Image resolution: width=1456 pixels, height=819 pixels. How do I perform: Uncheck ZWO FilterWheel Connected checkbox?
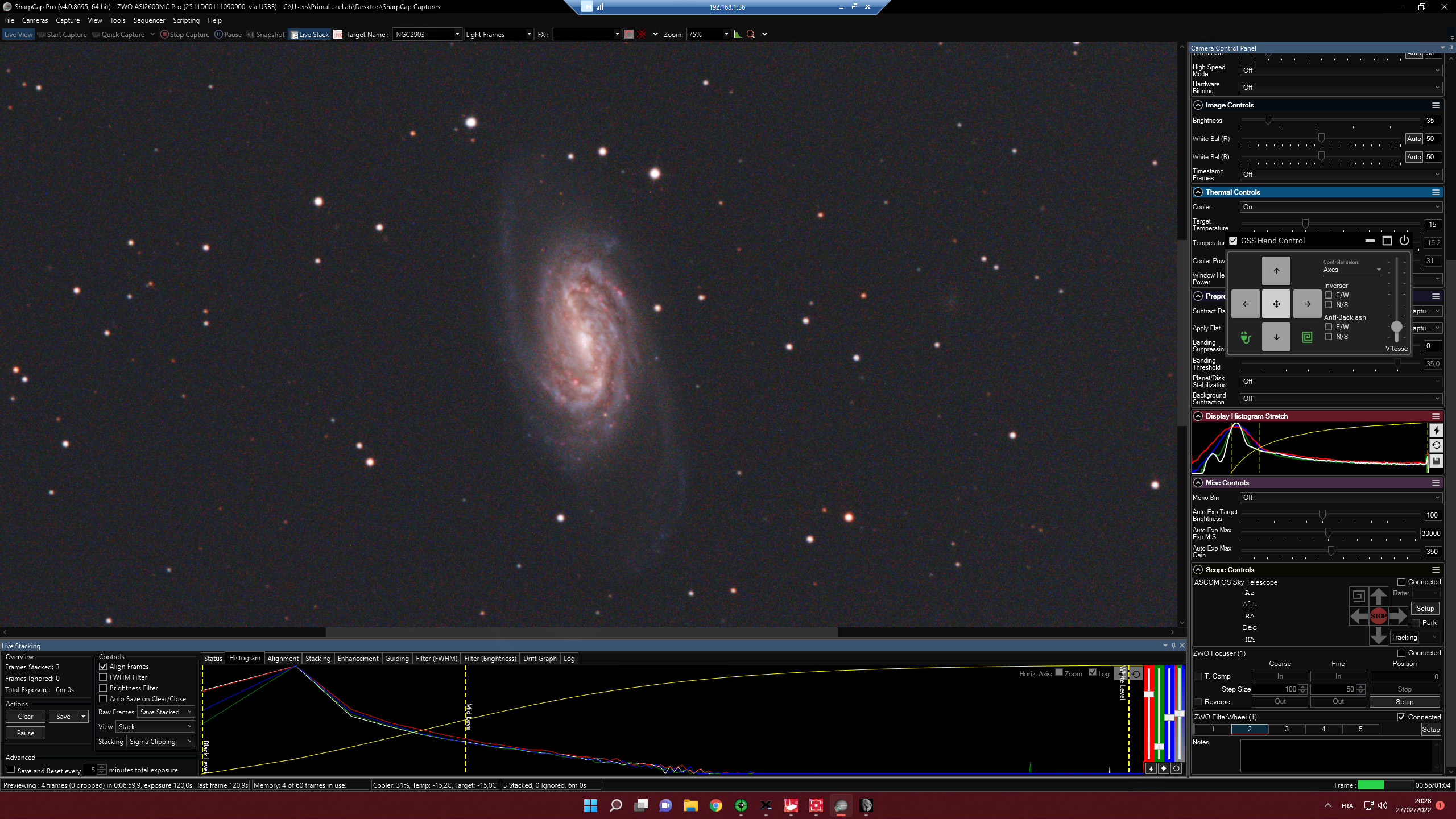1401,718
